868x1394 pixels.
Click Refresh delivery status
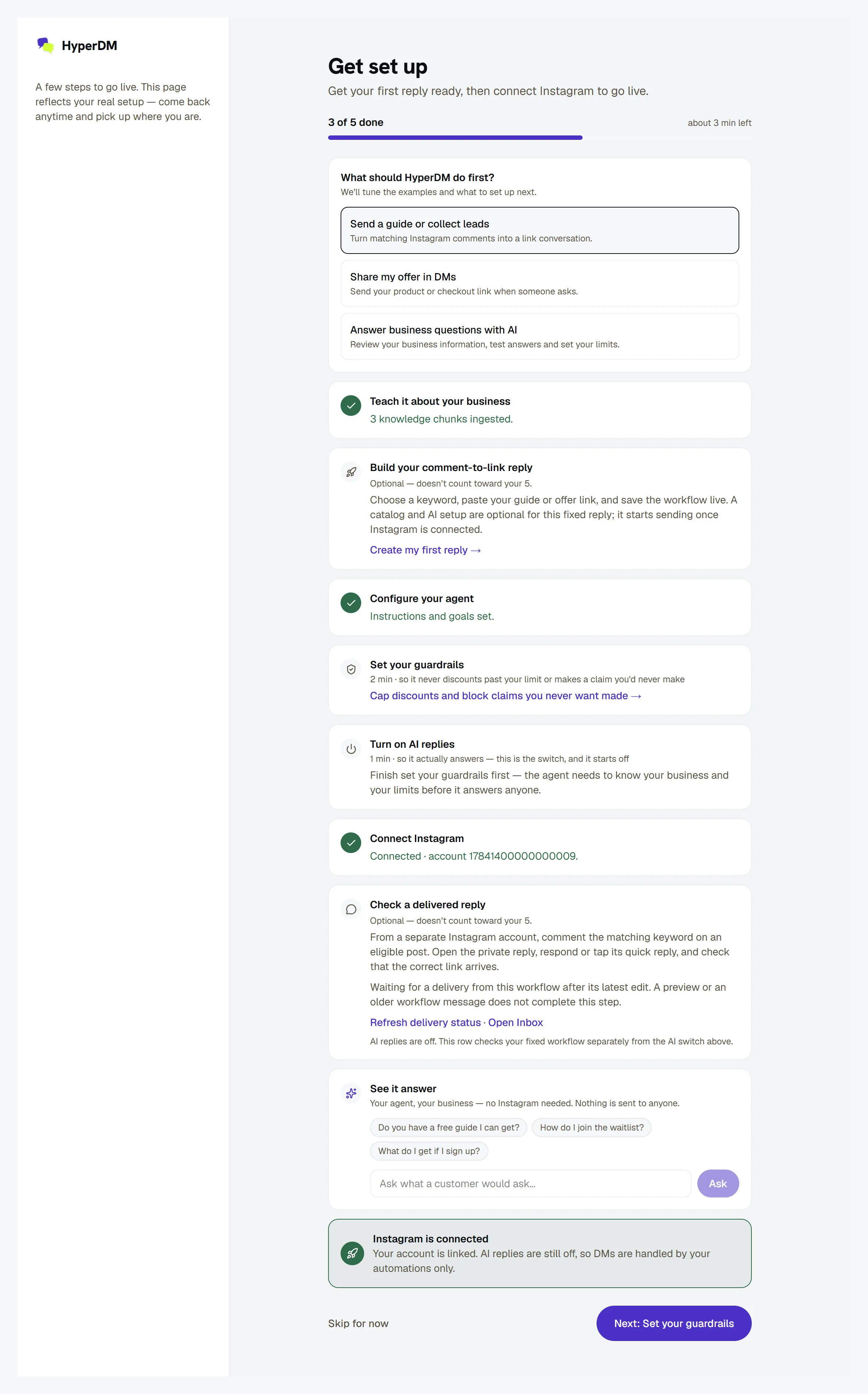426,1022
